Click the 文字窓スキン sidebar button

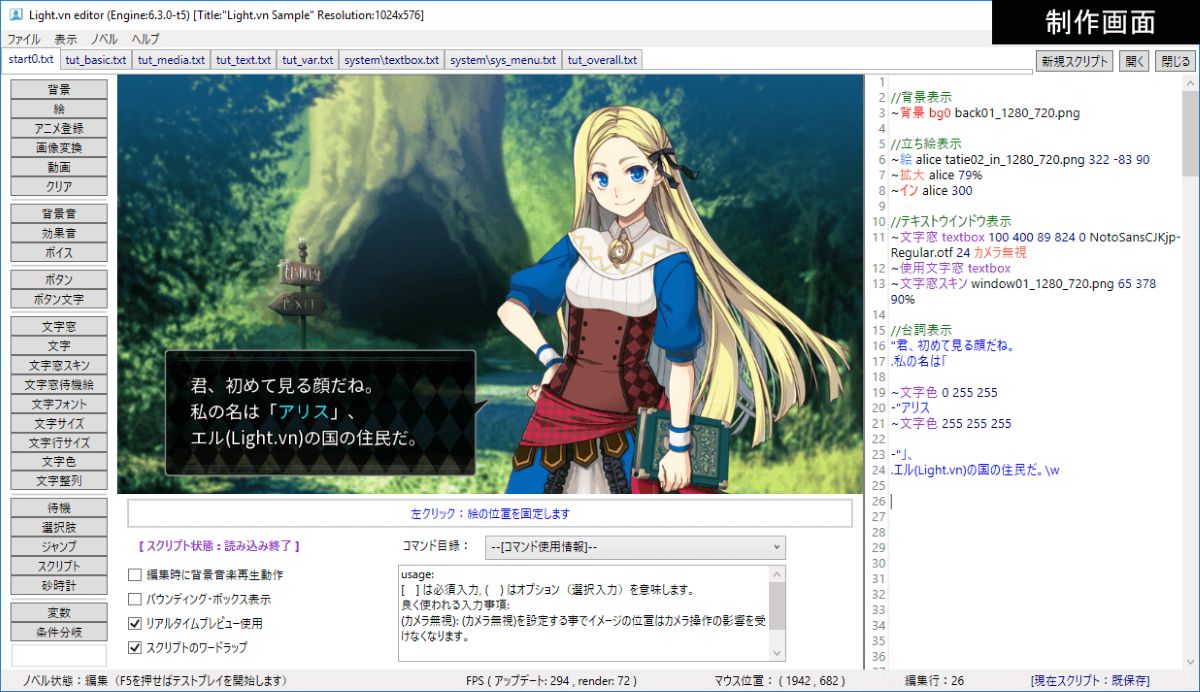coord(58,366)
